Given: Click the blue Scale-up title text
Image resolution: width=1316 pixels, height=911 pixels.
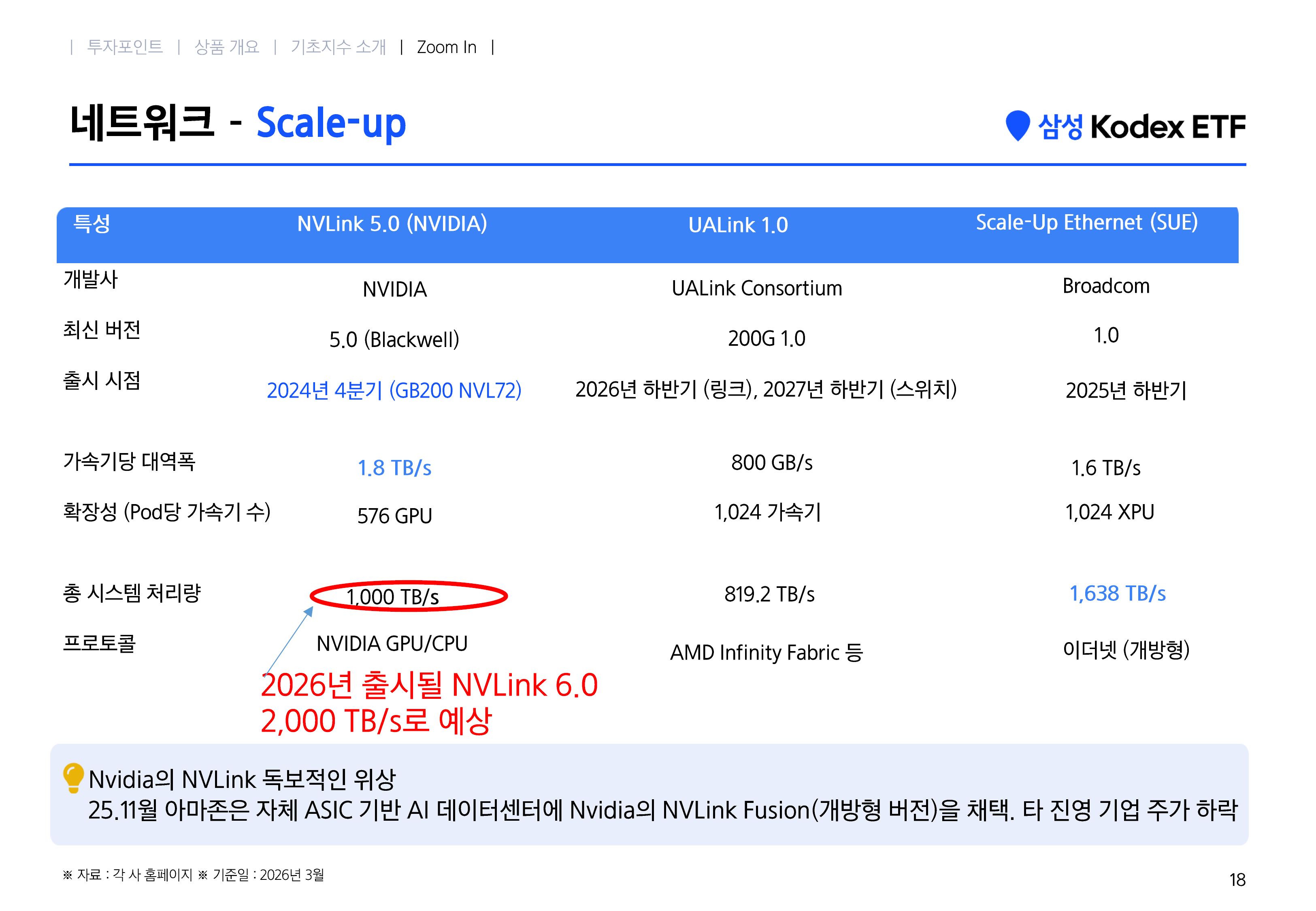Looking at the screenshot, I should (x=331, y=123).
